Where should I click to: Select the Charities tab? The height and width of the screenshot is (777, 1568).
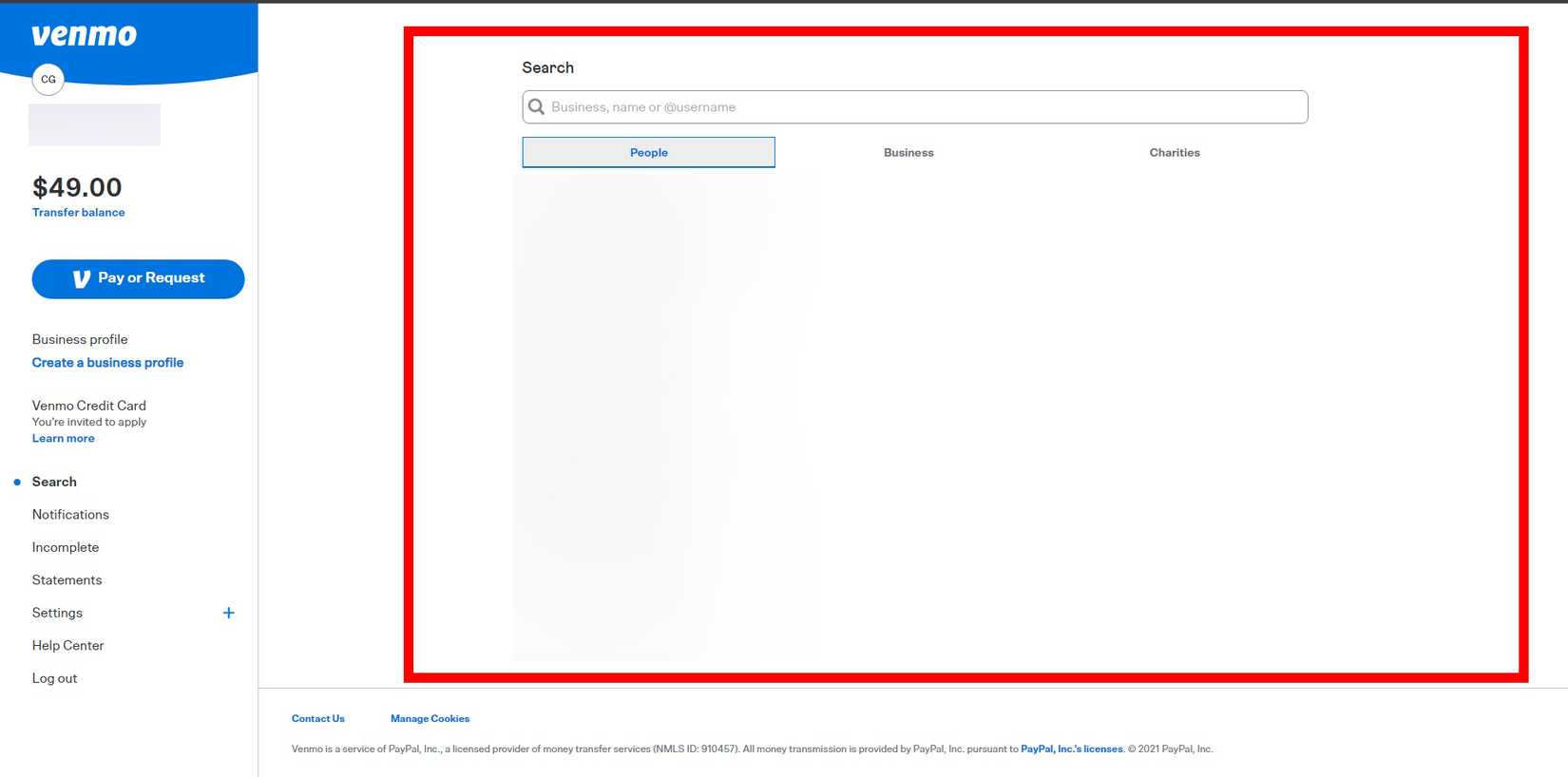click(1174, 152)
